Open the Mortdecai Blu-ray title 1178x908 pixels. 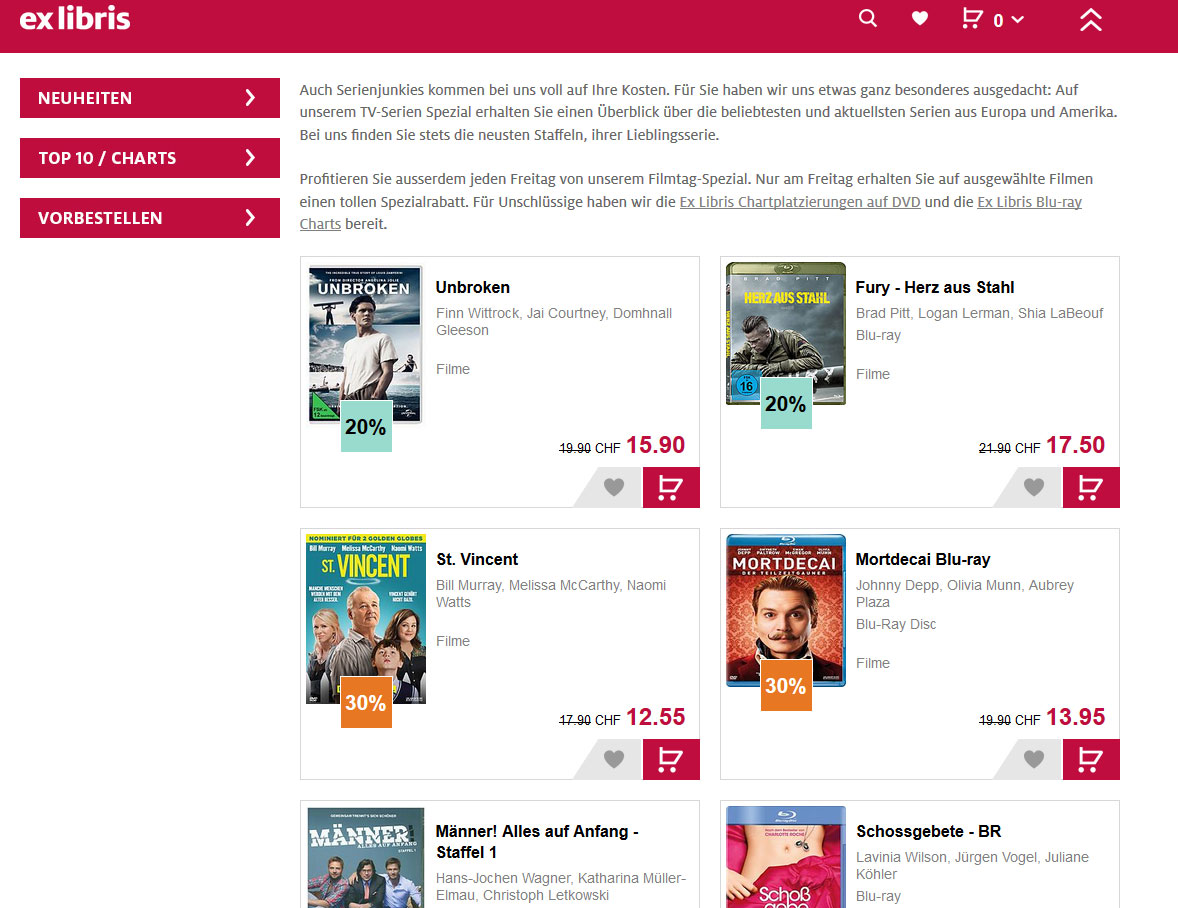(x=923, y=559)
